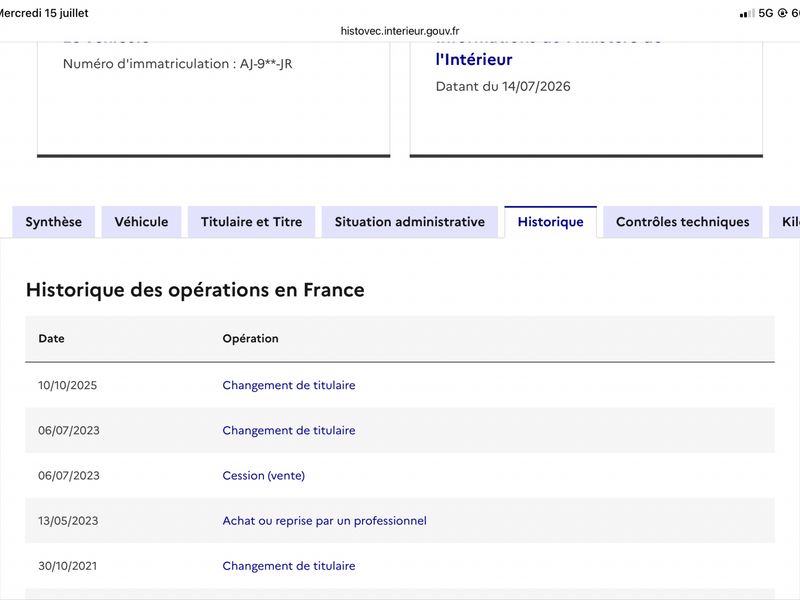800x600 pixels.
Task: Open Changement de titulaire dated 30/10/2021
Action: (289, 566)
